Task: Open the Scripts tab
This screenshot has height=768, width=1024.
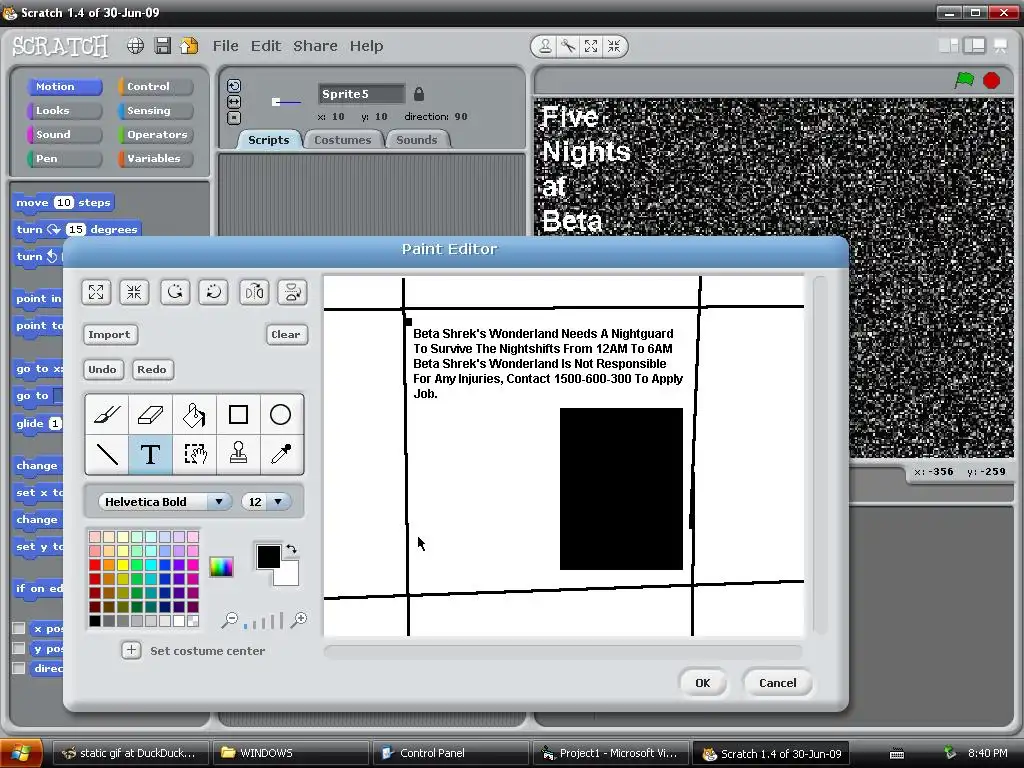Action: point(268,140)
